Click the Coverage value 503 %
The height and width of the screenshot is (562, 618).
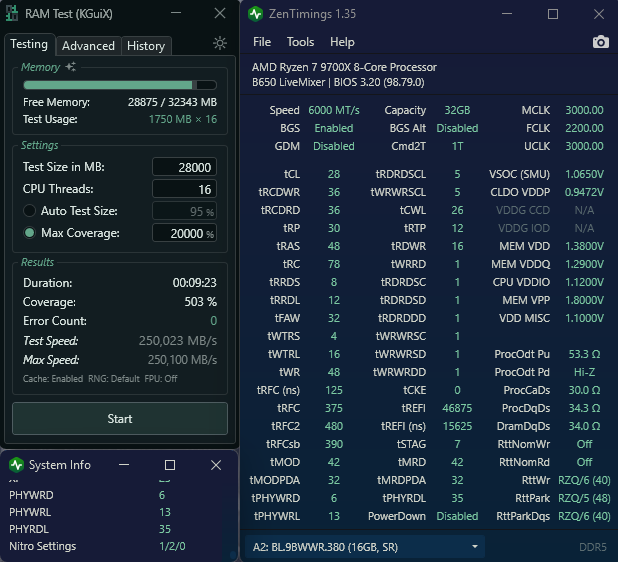click(201, 302)
